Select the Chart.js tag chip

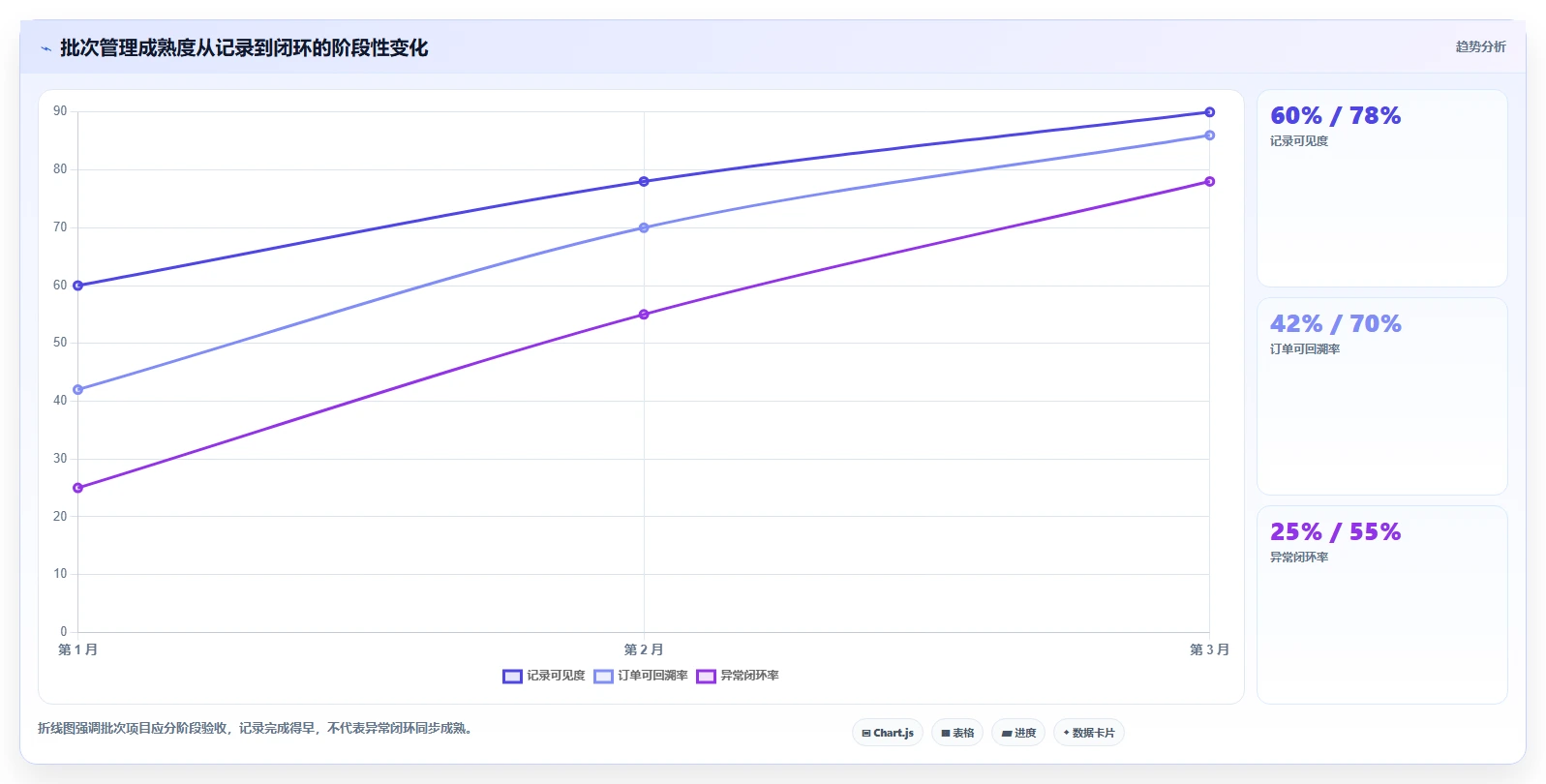(888, 733)
